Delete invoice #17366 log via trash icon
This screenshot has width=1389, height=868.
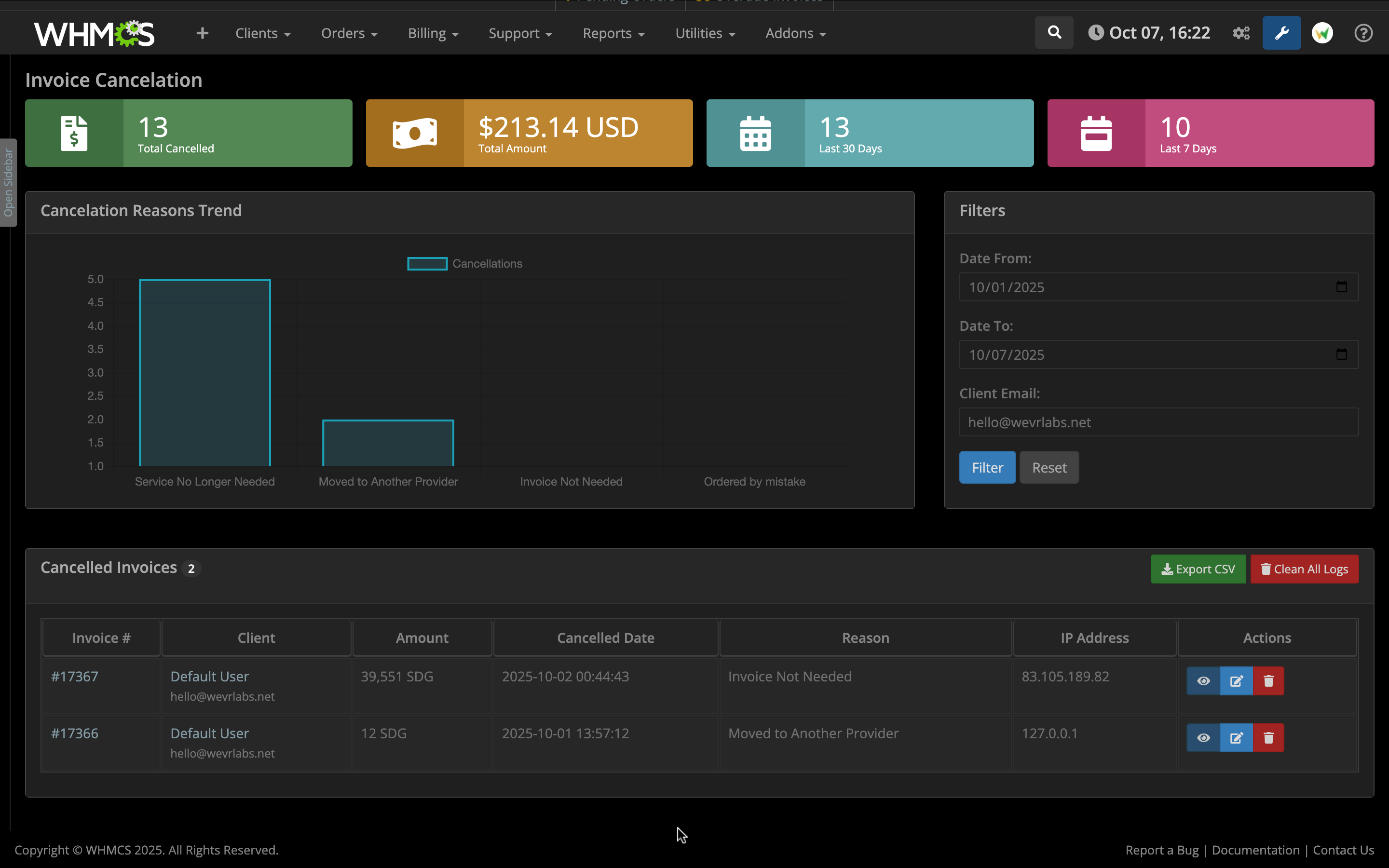[1268, 738]
